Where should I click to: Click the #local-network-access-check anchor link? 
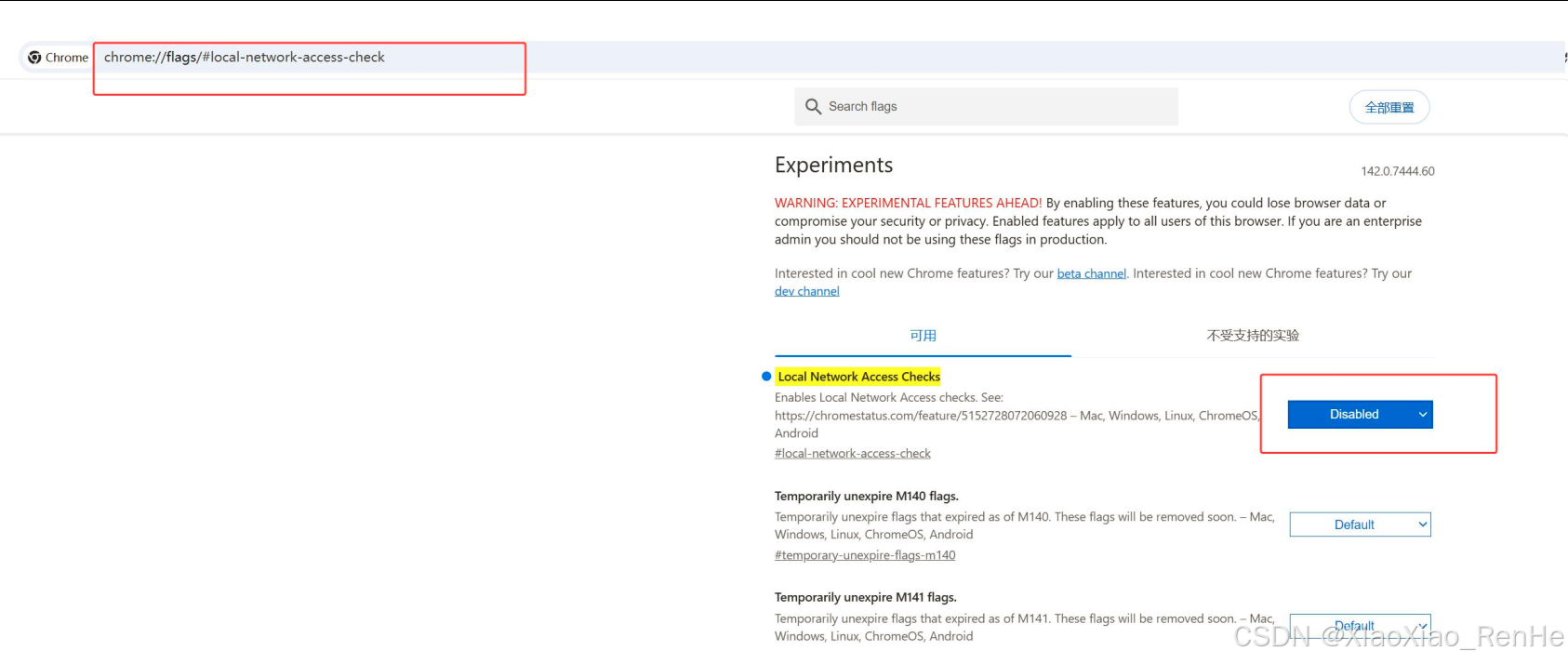(x=852, y=454)
